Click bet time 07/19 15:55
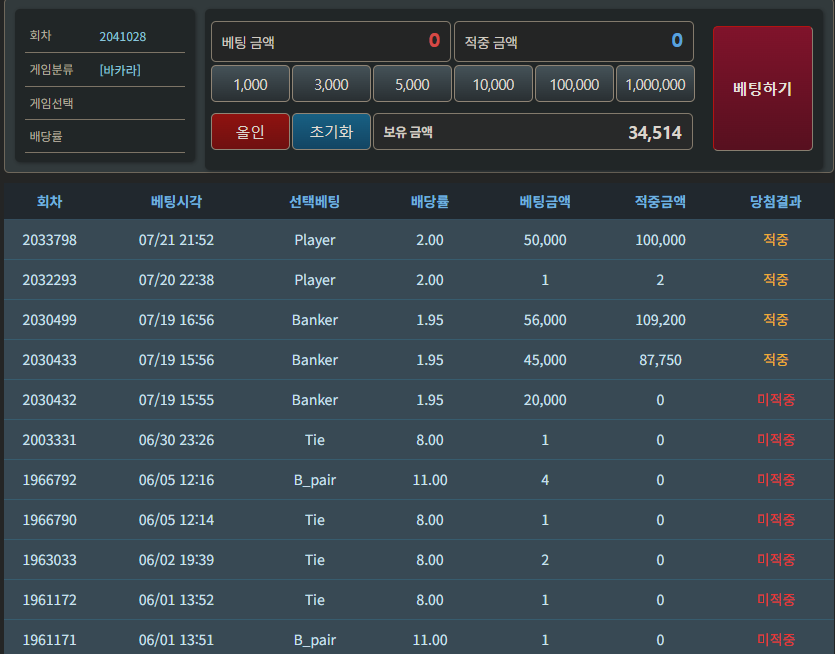 (176, 399)
